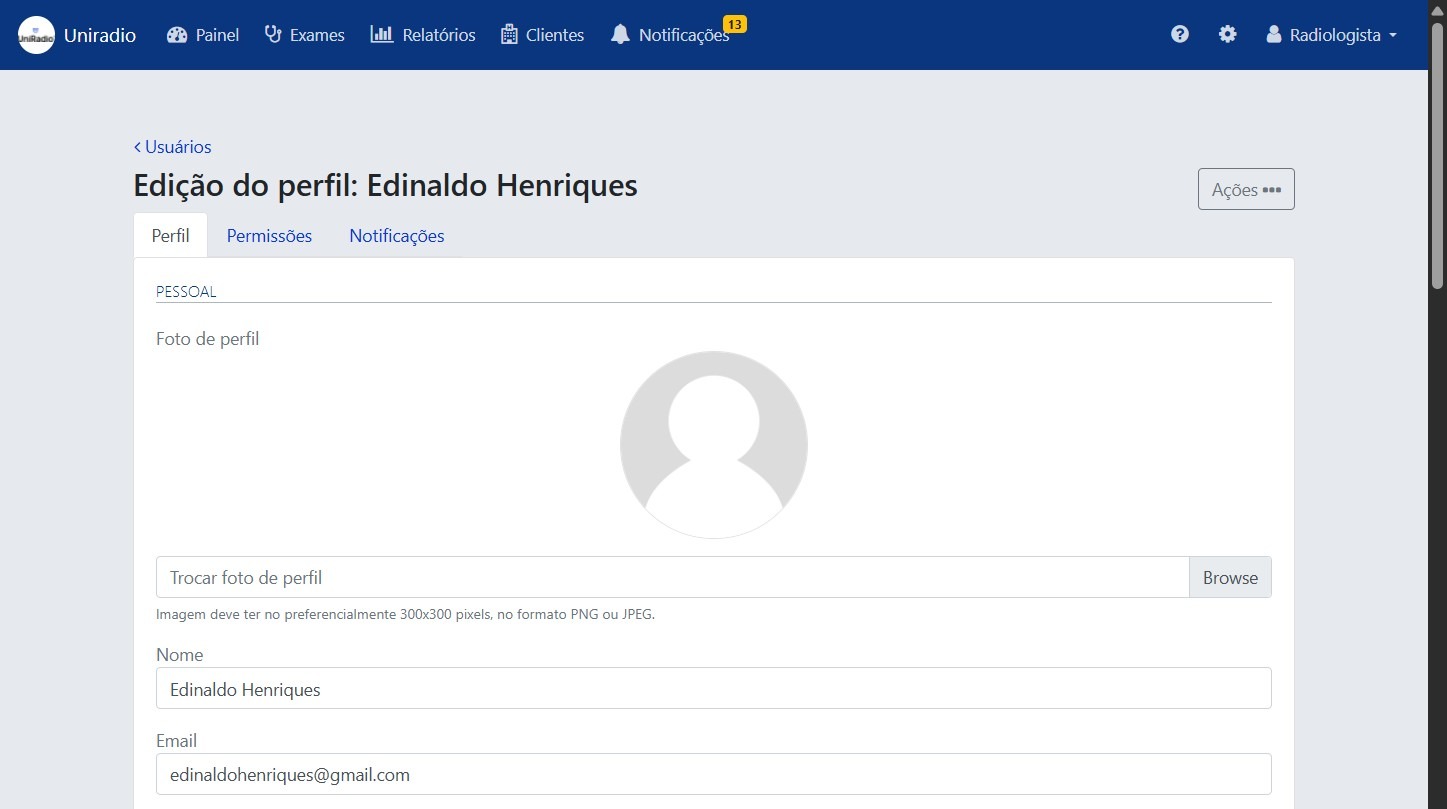Click the settings gear icon

(1227, 34)
